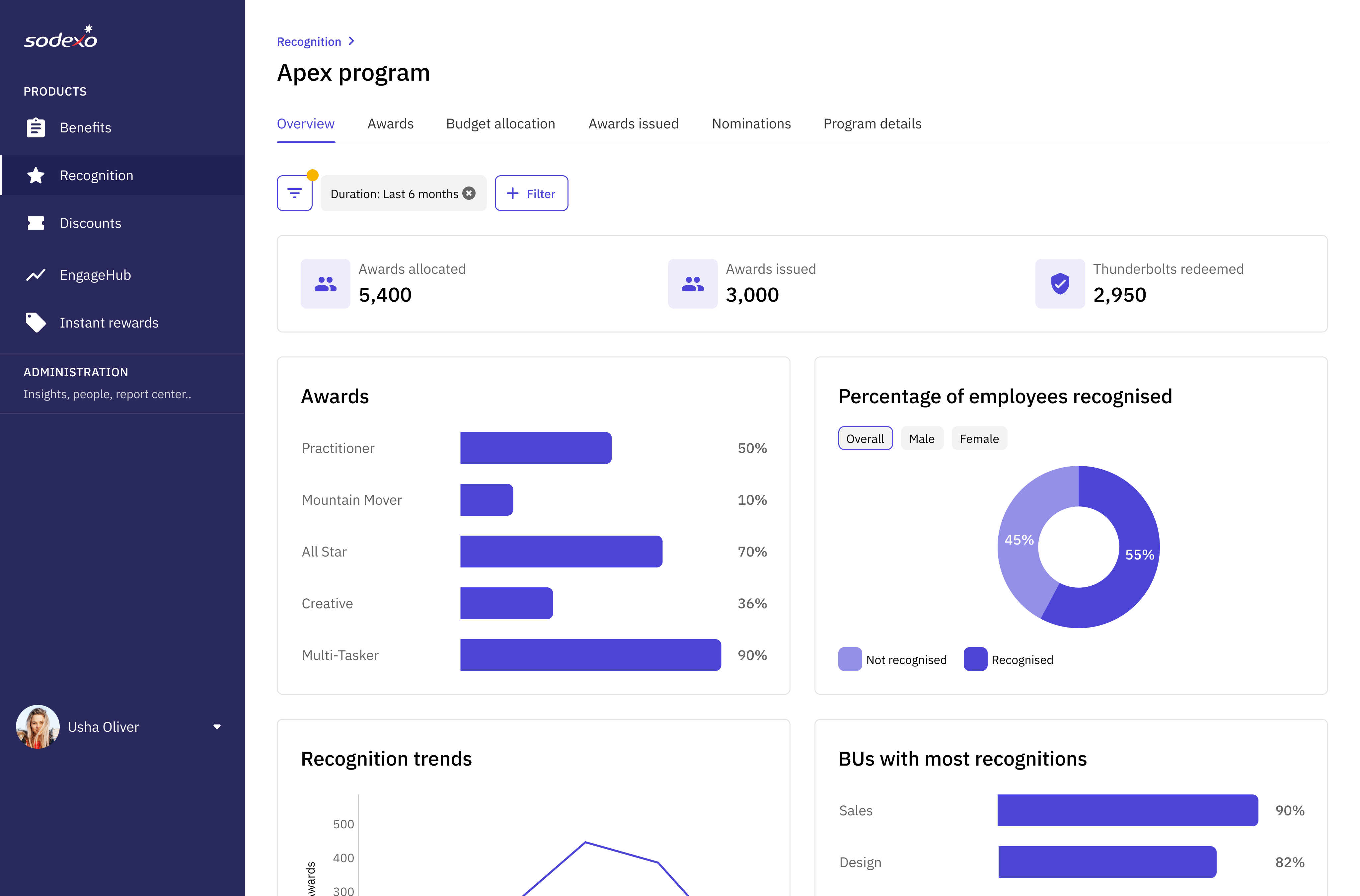The image size is (1360, 896).
Task: Click the Recognition breadcrumb chevron
Action: 351,41
